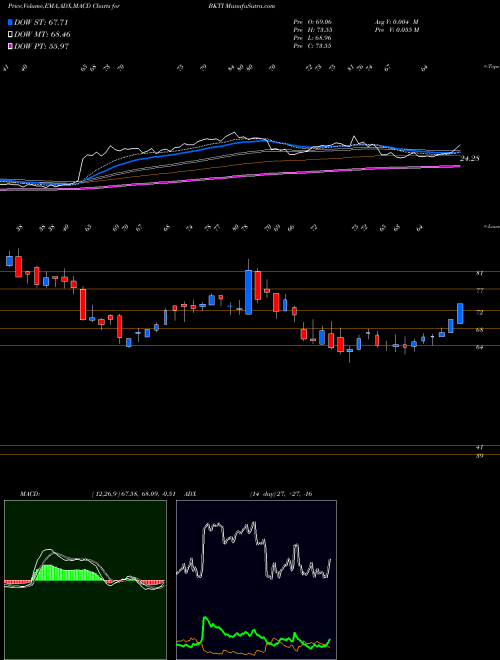Click the ADX '(14 day) 27, +27, -16' values
This screenshot has height=660, width=500.
pos(280,494)
